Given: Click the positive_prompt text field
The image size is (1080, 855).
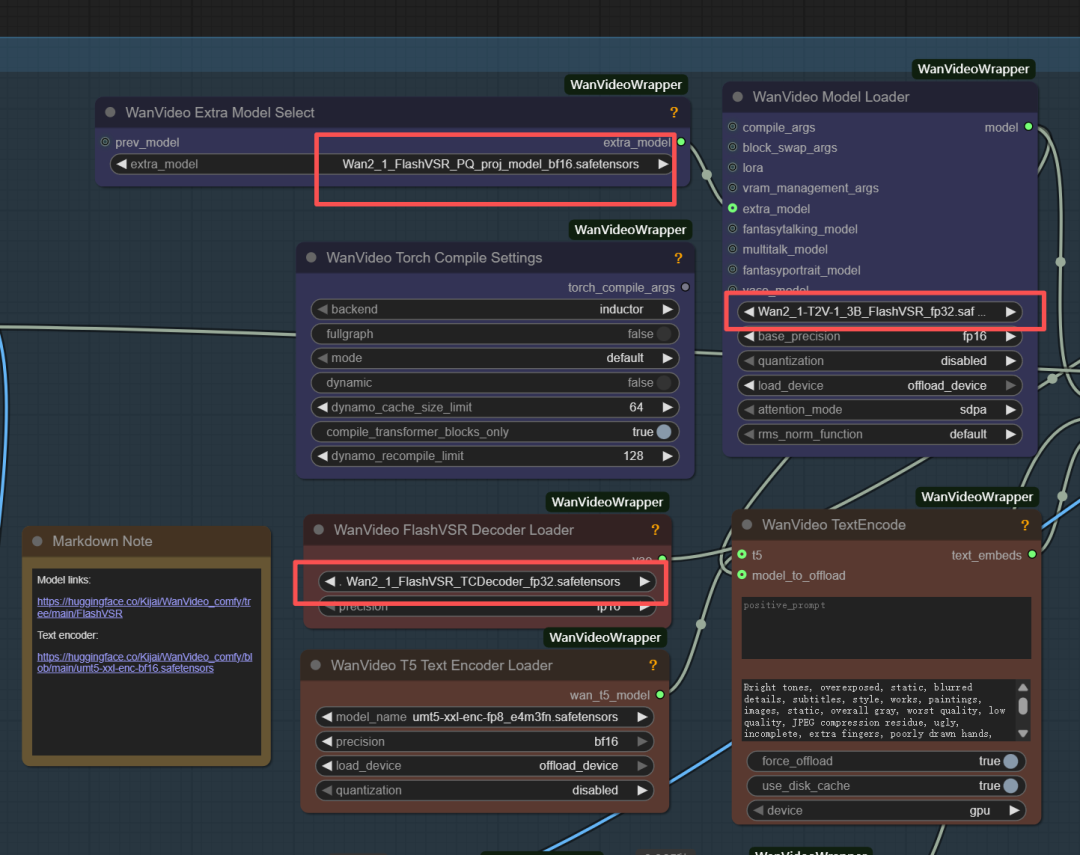Looking at the screenshot, I should (x=886, y=628).
